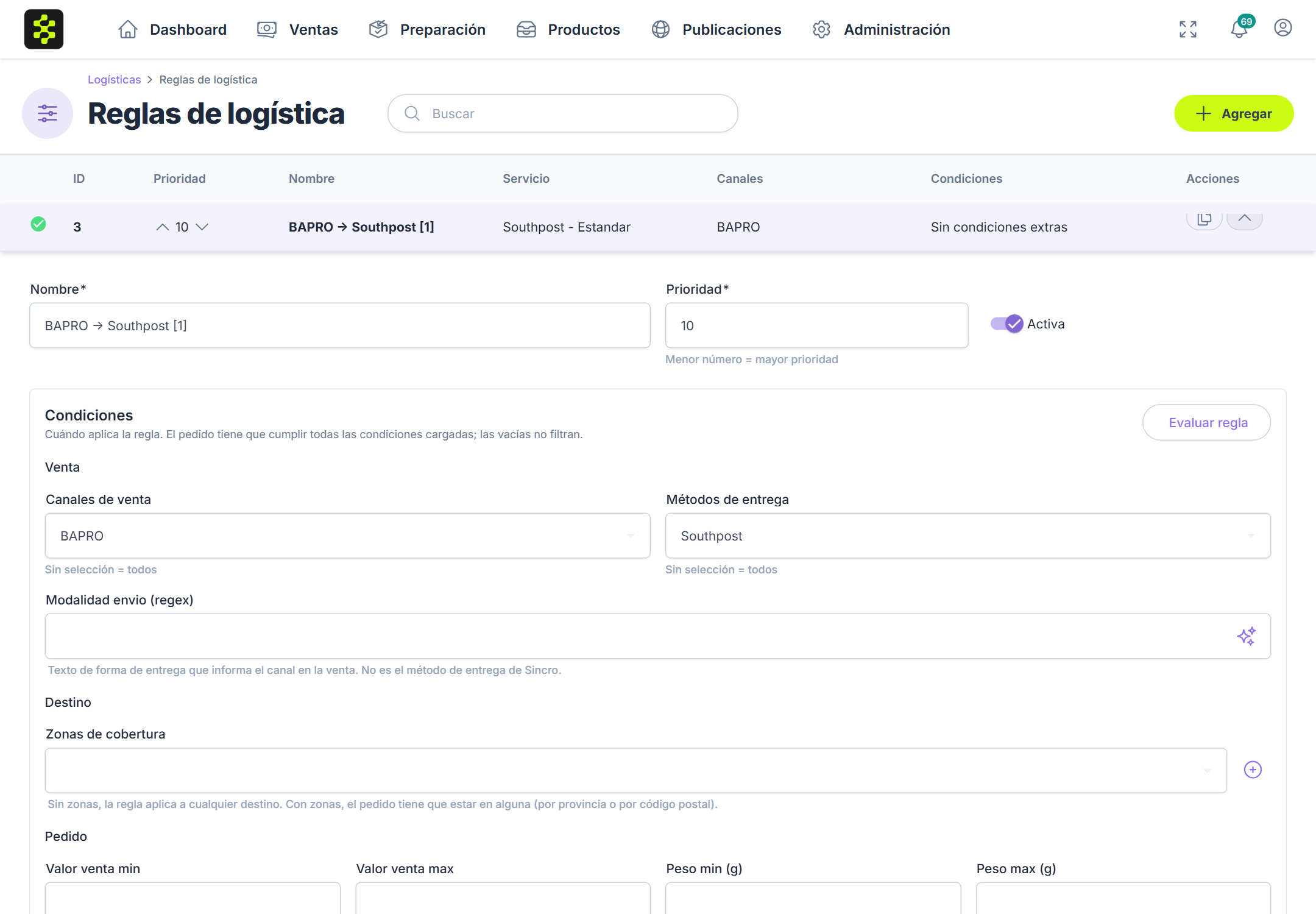Click the Condiciones column header
1316x914 pixels.
point(966,179)
